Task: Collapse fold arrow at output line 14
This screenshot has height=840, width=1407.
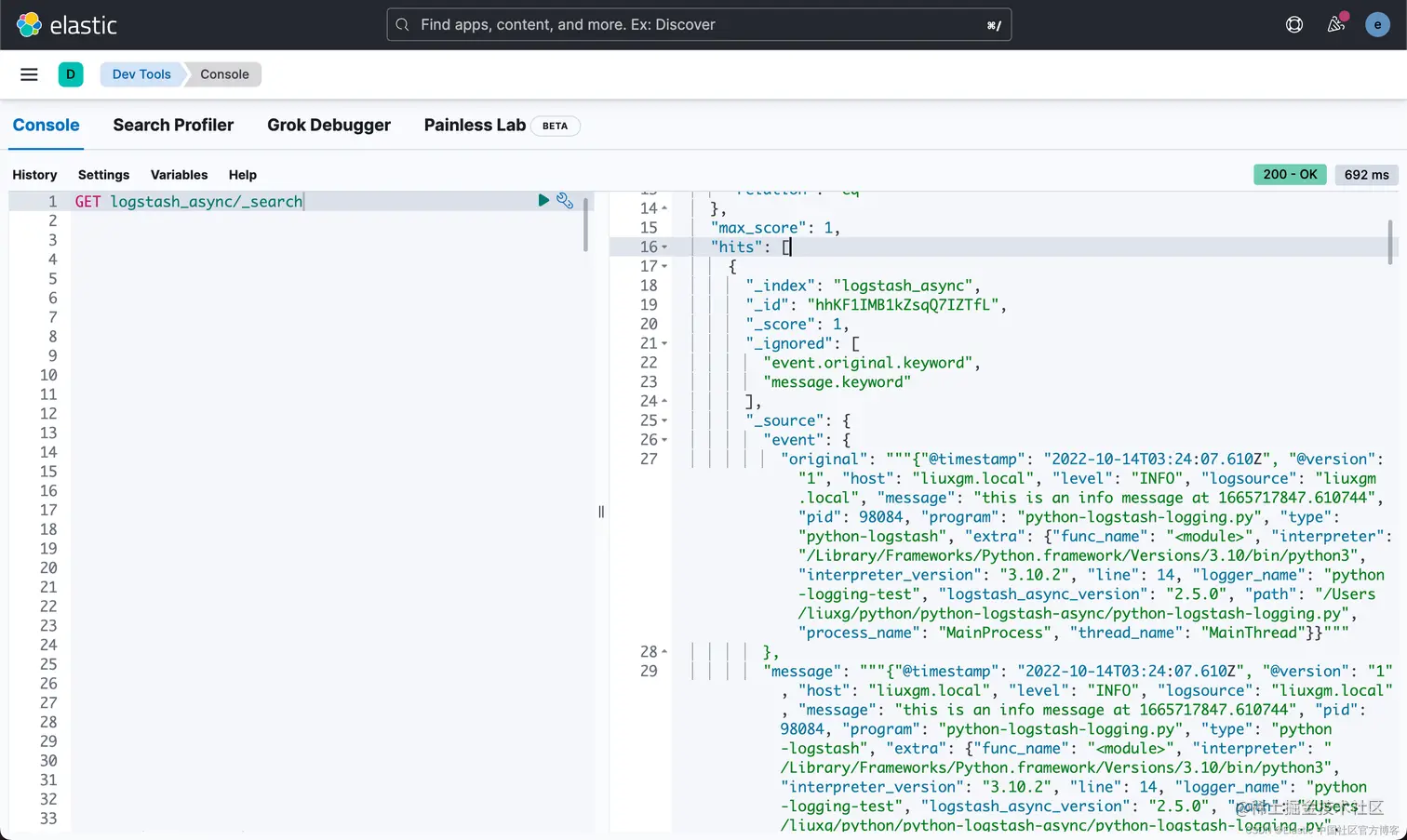Action: pos(664,208)
